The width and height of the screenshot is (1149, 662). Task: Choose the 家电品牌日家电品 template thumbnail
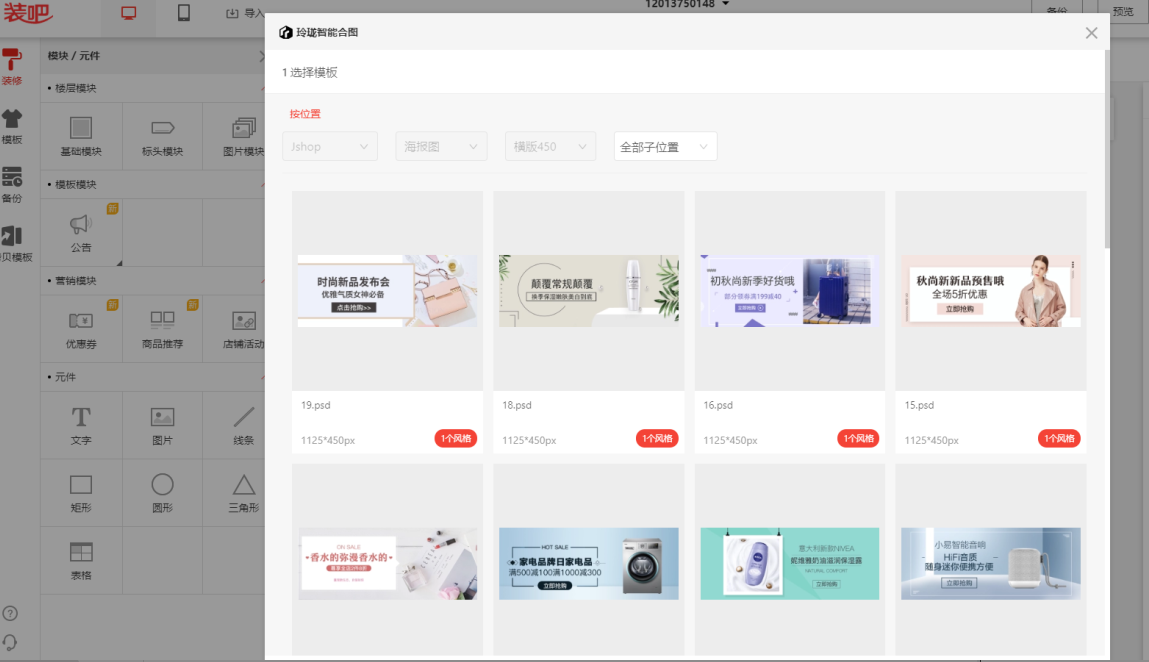point(589,564)
